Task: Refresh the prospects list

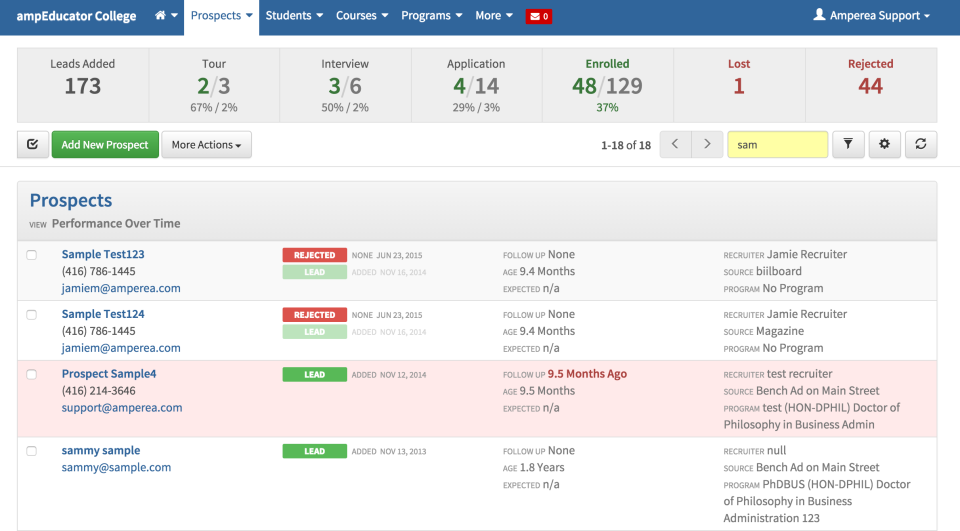Action: pyautogui.click(x=921, y=145)
